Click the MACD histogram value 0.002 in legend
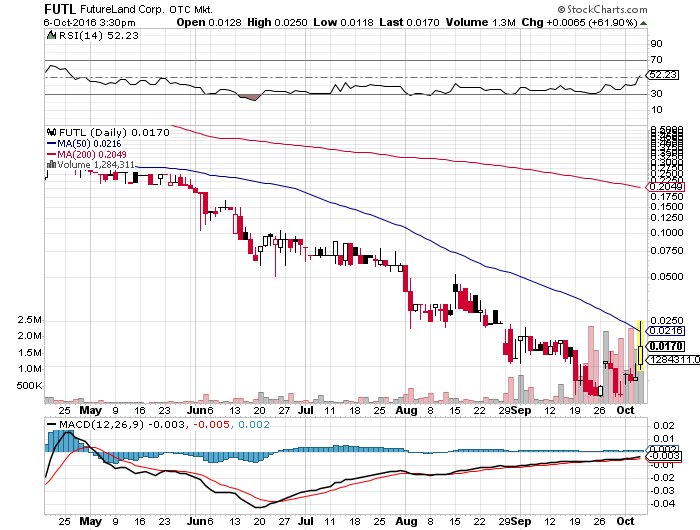This screenshot has width=700, height=530. click(x=254, y=425)
